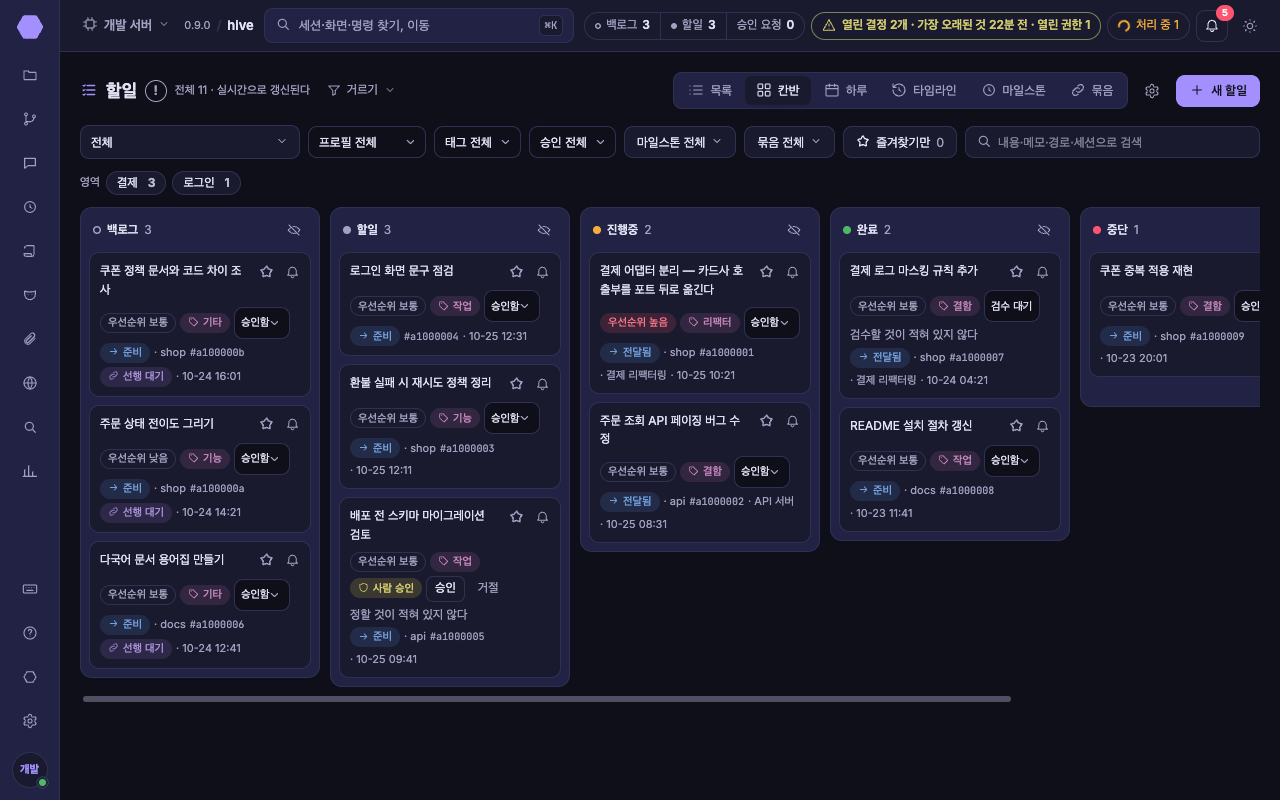The width and height of the screenshot is (1280, 800).
Task: Click the bell on 결제 로그 마스킹 규칙 추가 card
Action: point(1042,271)
